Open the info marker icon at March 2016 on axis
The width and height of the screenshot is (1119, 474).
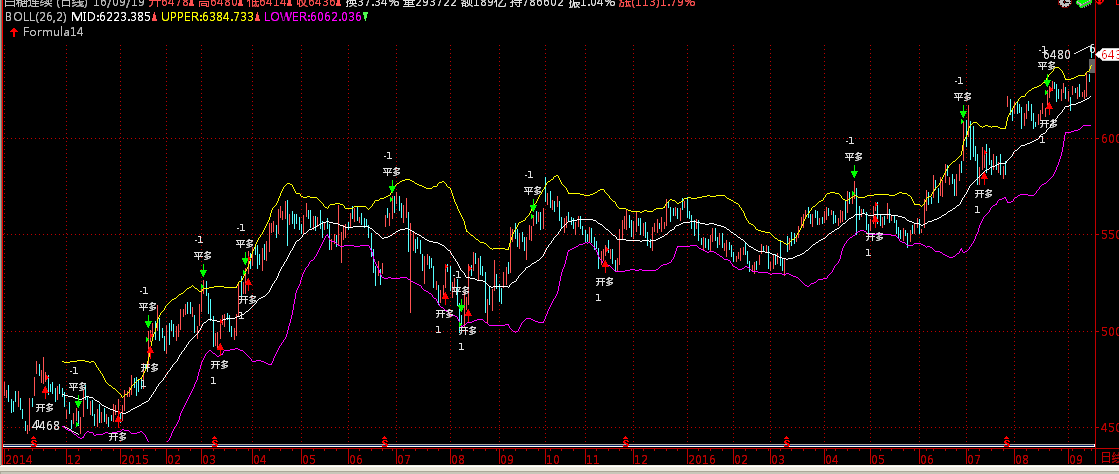[x=786, y=442]
